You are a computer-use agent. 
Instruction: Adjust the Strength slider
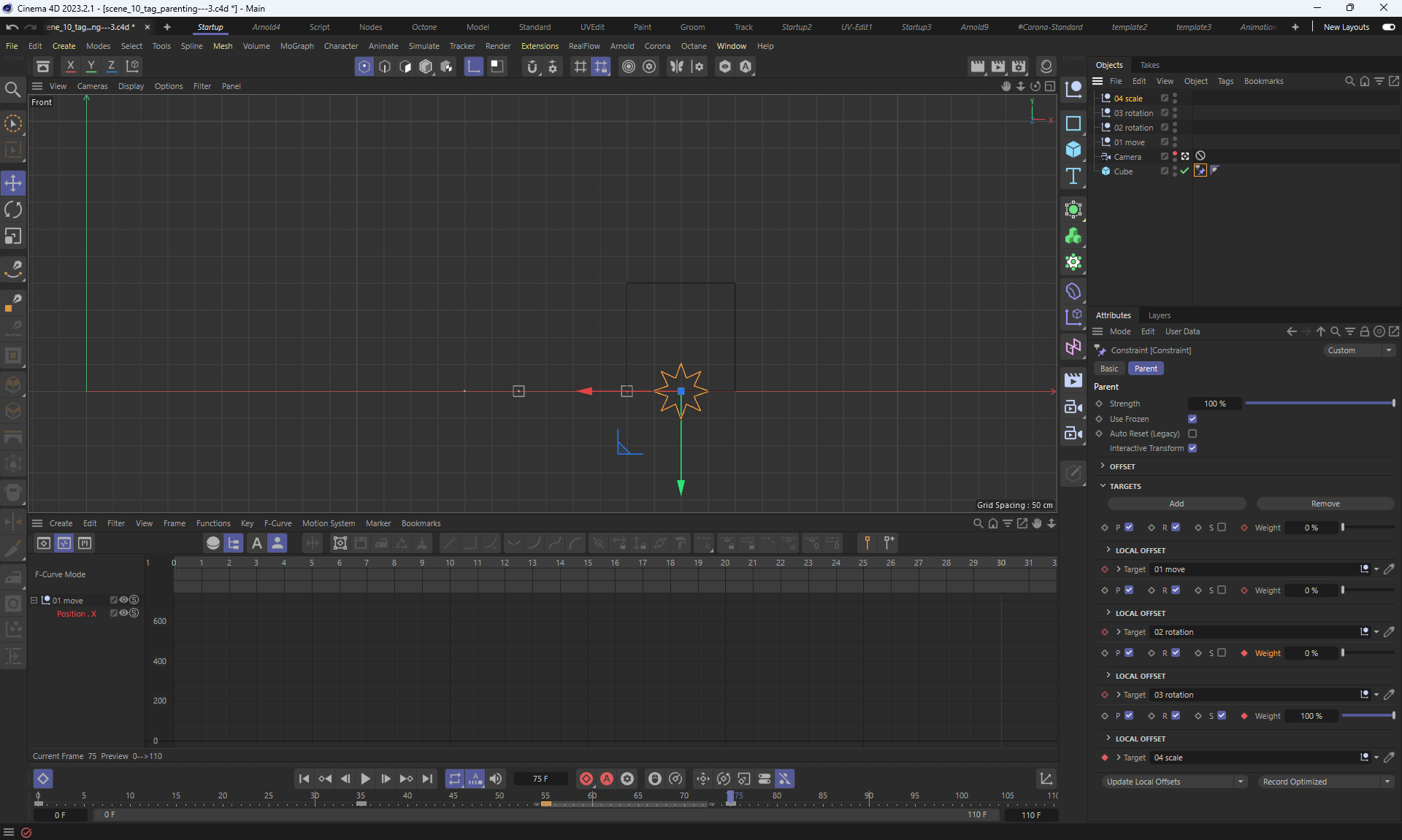coord(1319,404)
